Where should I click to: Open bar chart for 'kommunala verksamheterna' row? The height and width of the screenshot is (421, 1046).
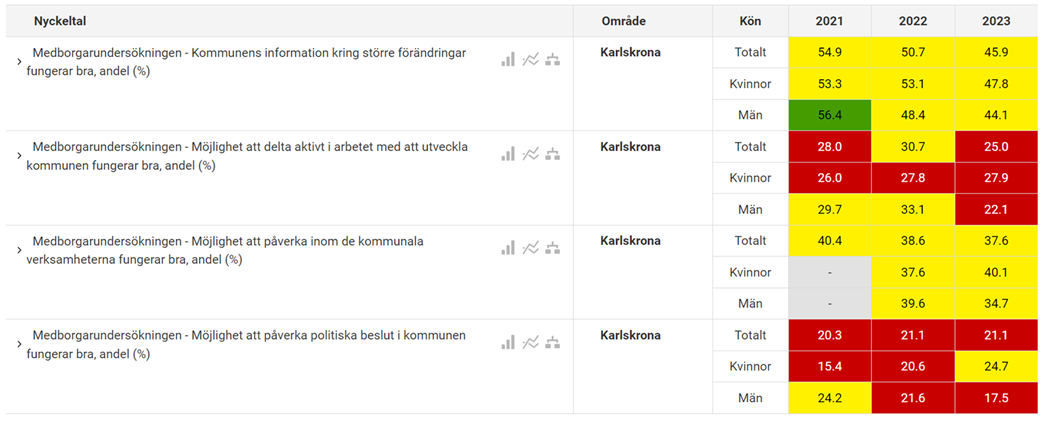508,248
